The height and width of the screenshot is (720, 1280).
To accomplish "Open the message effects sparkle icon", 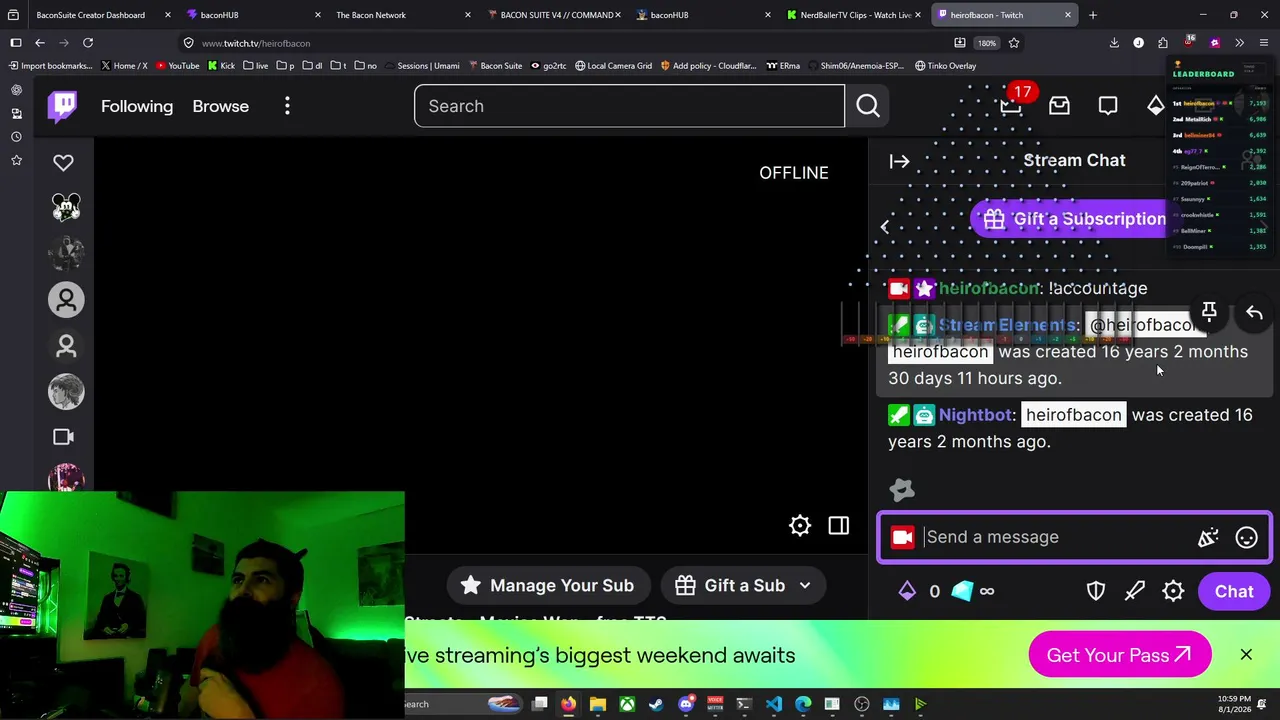I will (x=1208, y=537).
